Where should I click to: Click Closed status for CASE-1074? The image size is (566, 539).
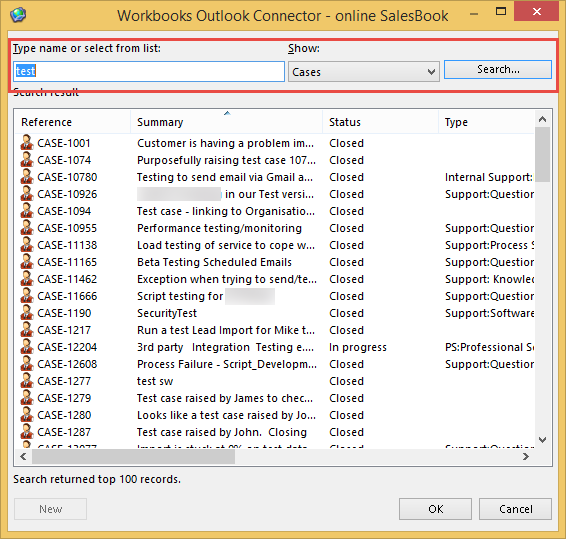tap(346, 160)
